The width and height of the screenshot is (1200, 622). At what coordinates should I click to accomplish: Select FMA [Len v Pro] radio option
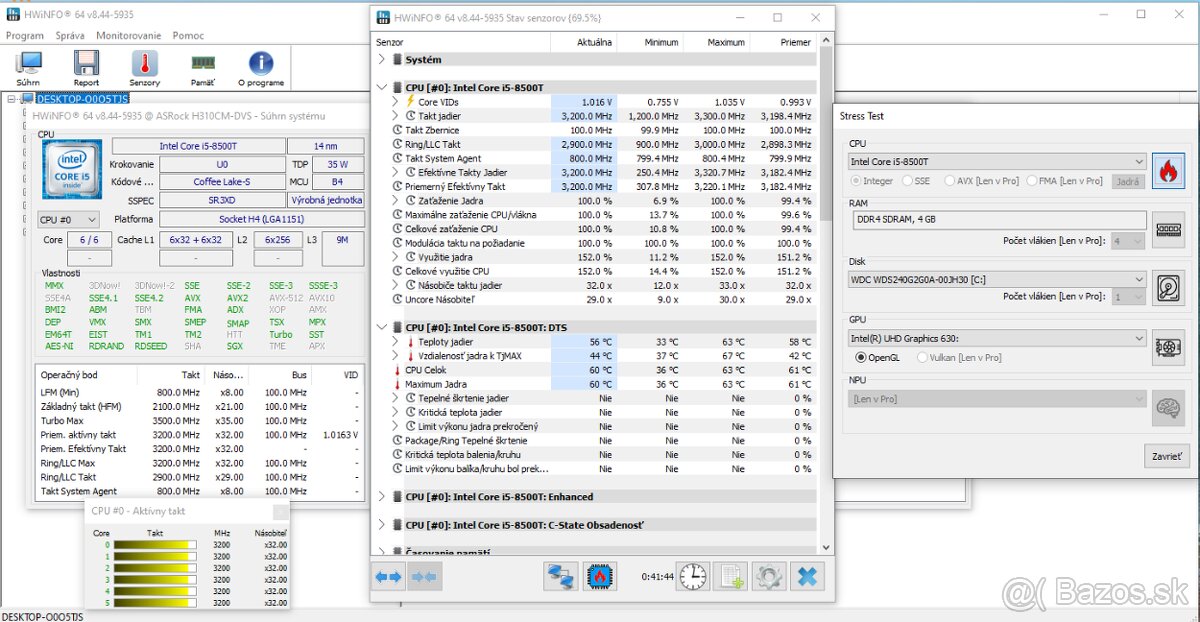coord(1064,181)
